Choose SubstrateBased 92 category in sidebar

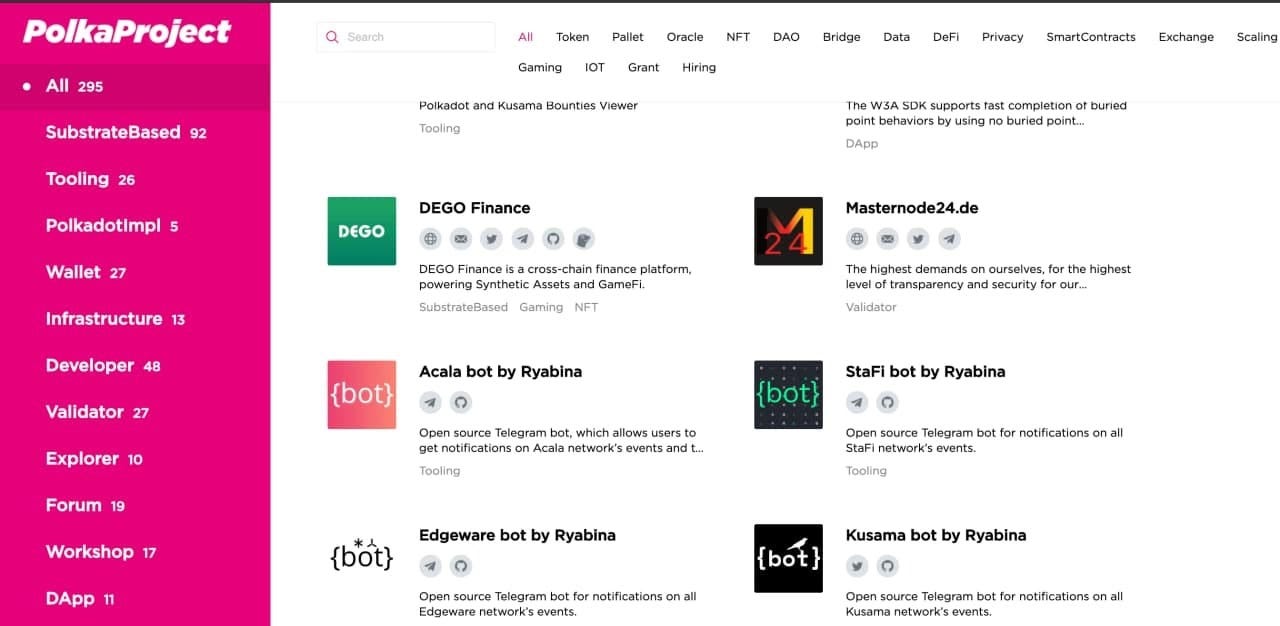135,132
